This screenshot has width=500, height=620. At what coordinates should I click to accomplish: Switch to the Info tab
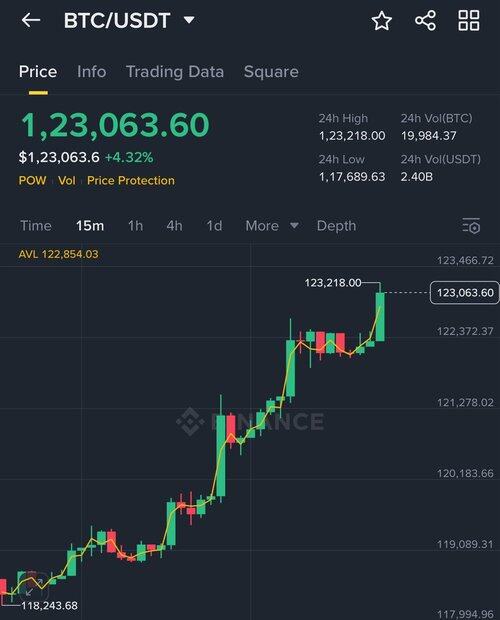point(92,72)
